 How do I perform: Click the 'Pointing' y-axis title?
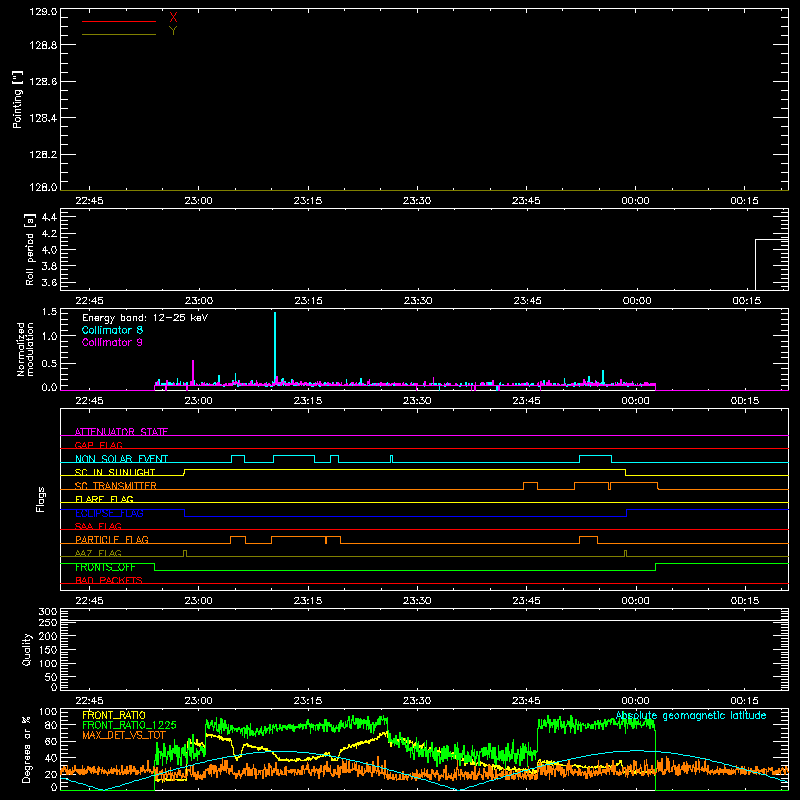point(18,100)
